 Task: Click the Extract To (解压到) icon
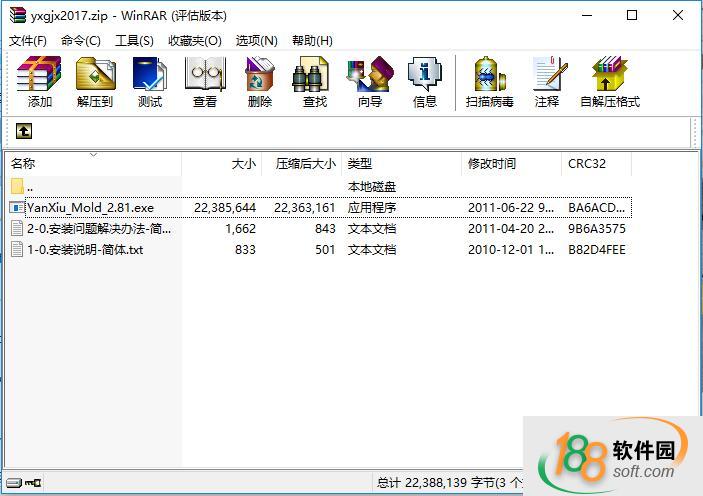tap(95, 82)
